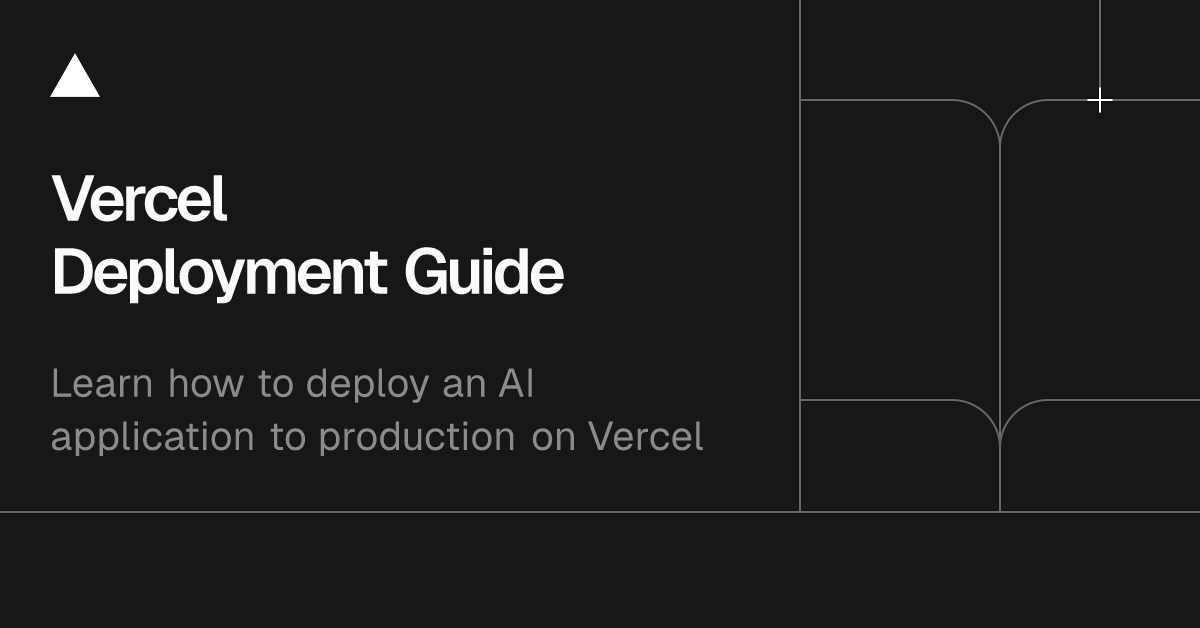This screenshot has width=1200, height=628.
Task: Click the "Learn how to deploy an AI" line
Action: (292, 384)
